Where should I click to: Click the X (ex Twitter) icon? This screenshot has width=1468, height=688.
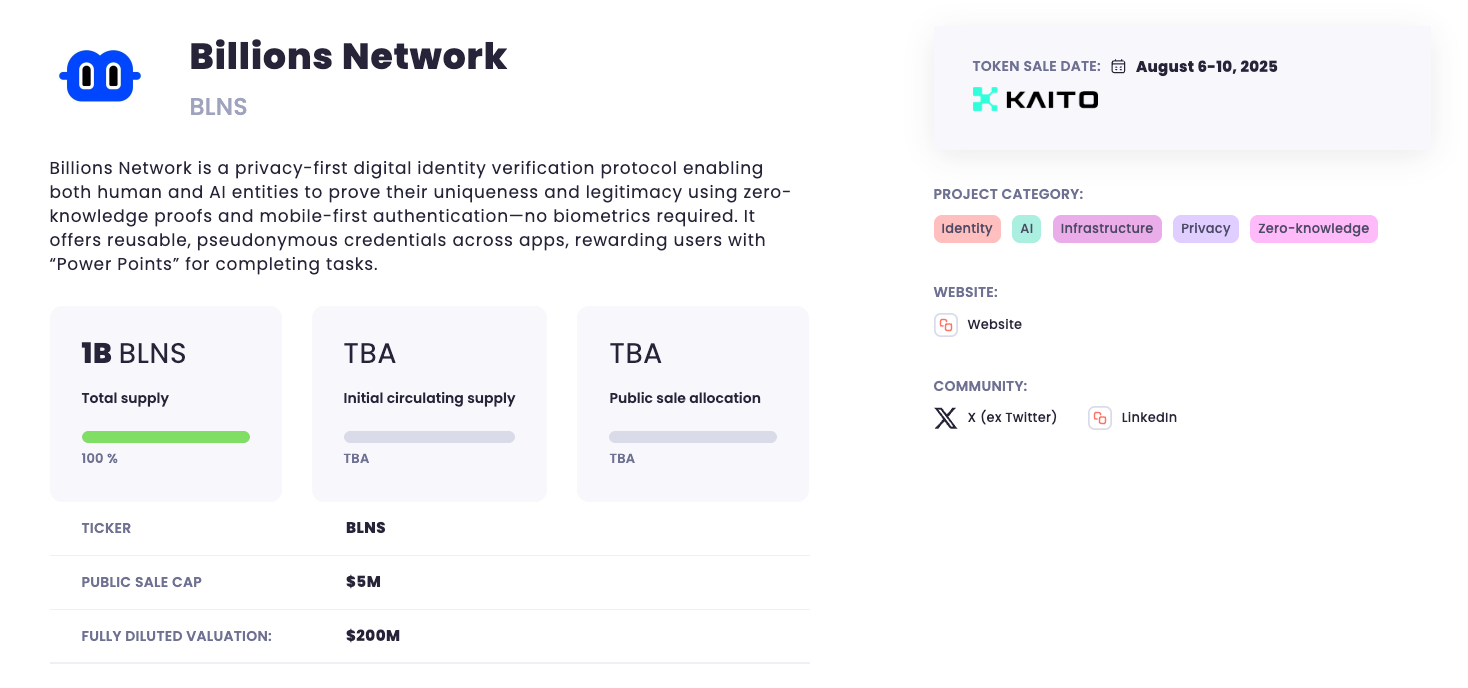coord(944,417)
